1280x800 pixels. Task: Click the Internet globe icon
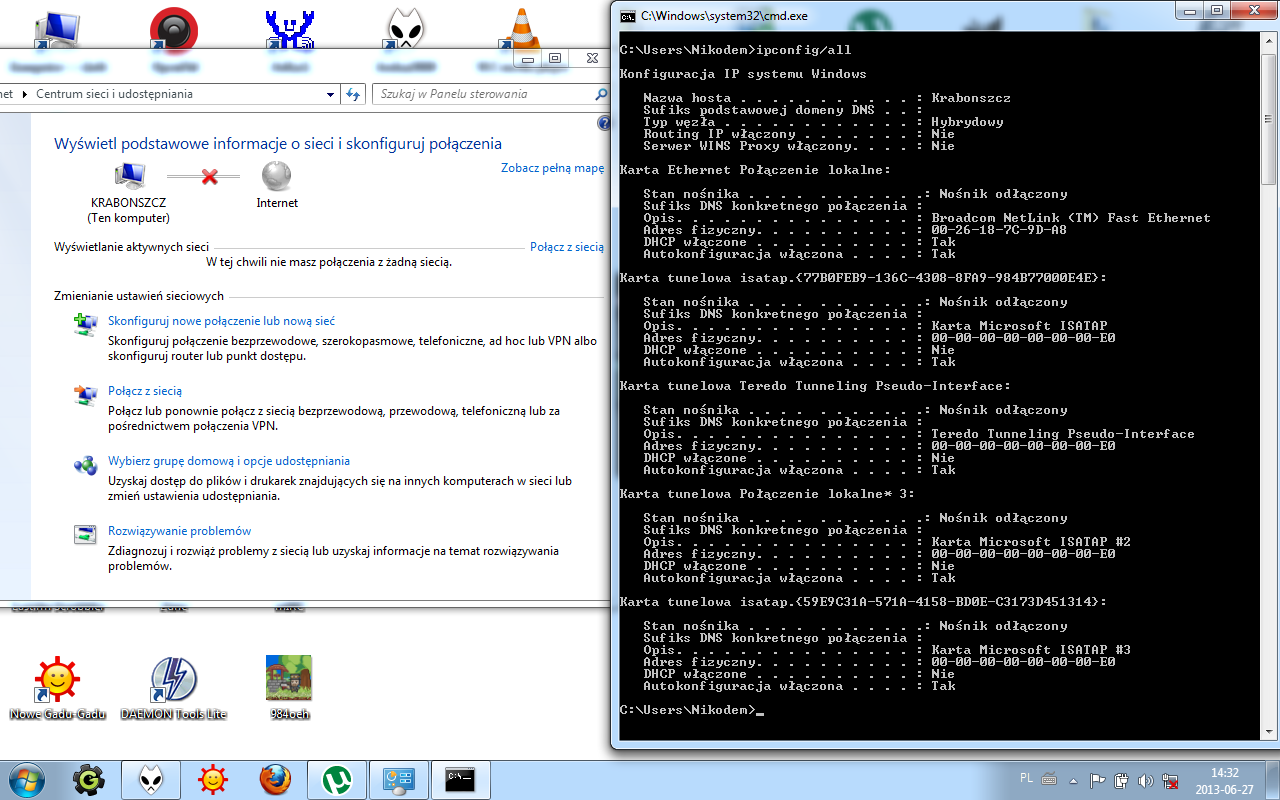click(277, 177)
